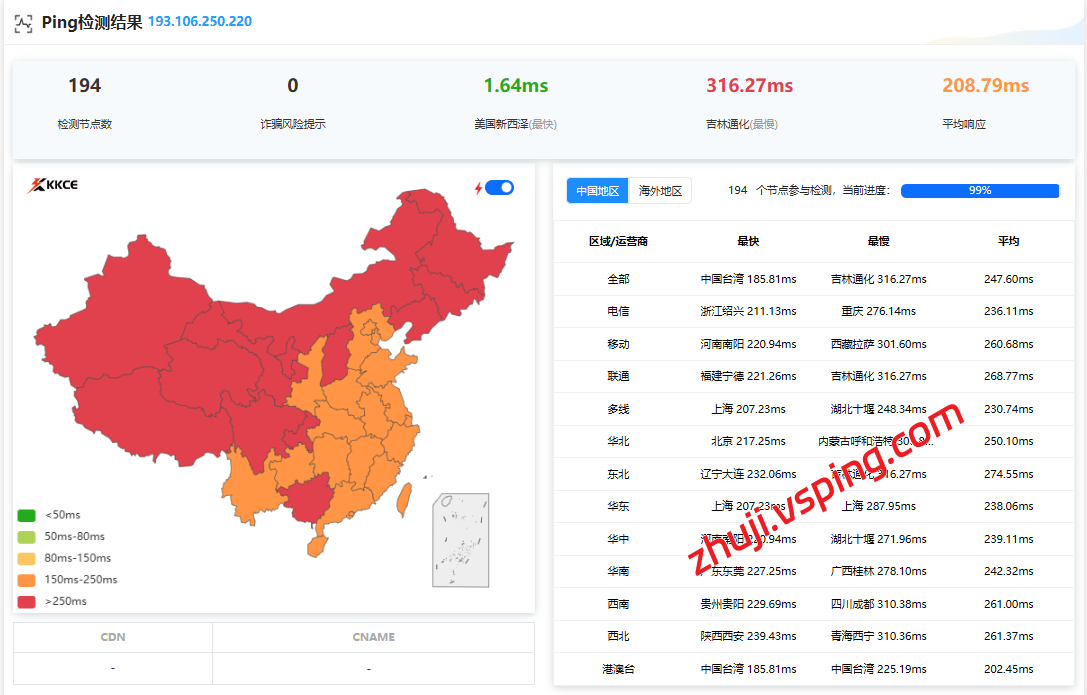Select Taiwan island on the map
The width and height of the screenshot is (1087, 695).
click(x=405, y=497)
